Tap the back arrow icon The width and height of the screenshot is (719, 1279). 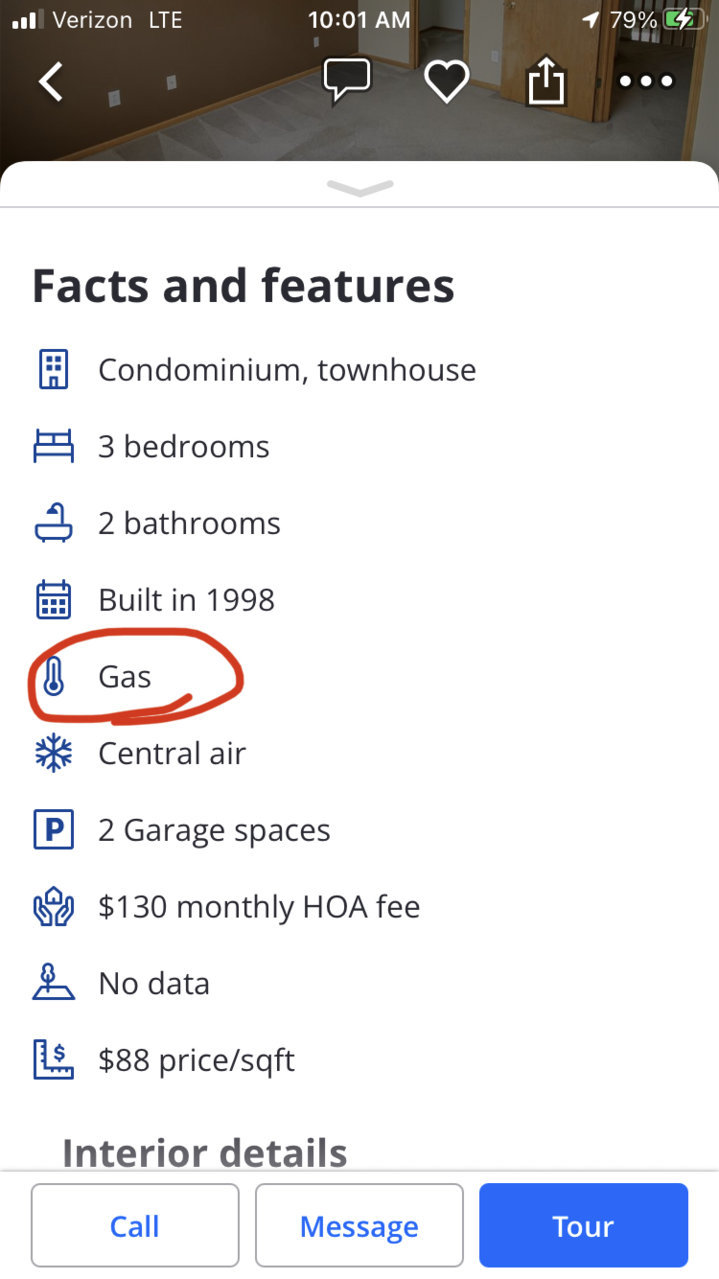[x=51, y=81]
